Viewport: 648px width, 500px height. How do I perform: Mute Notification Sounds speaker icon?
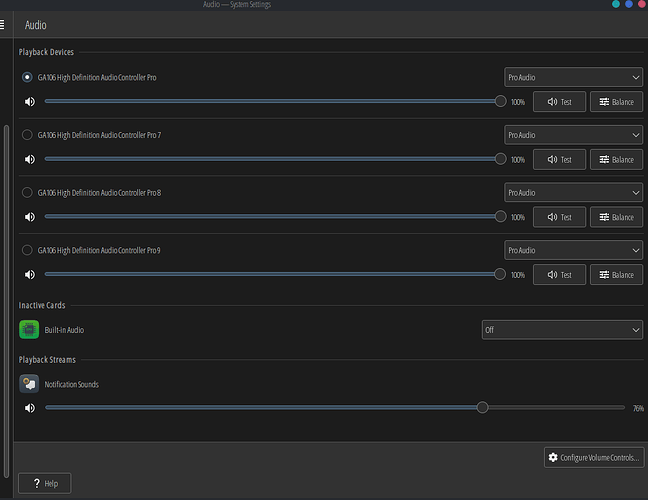tap(30, 408)
